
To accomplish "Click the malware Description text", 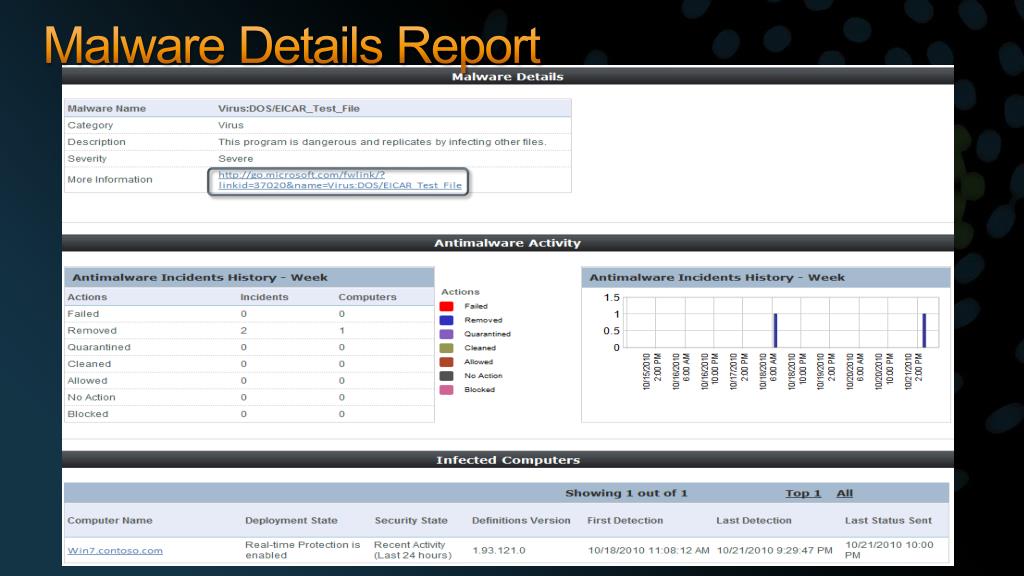I will [x=382, y=142].
